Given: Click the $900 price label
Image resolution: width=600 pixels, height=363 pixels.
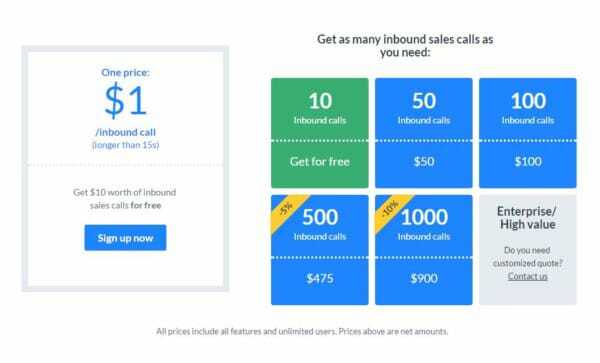Looking at the screenshot, I should [x=424, y=278].
